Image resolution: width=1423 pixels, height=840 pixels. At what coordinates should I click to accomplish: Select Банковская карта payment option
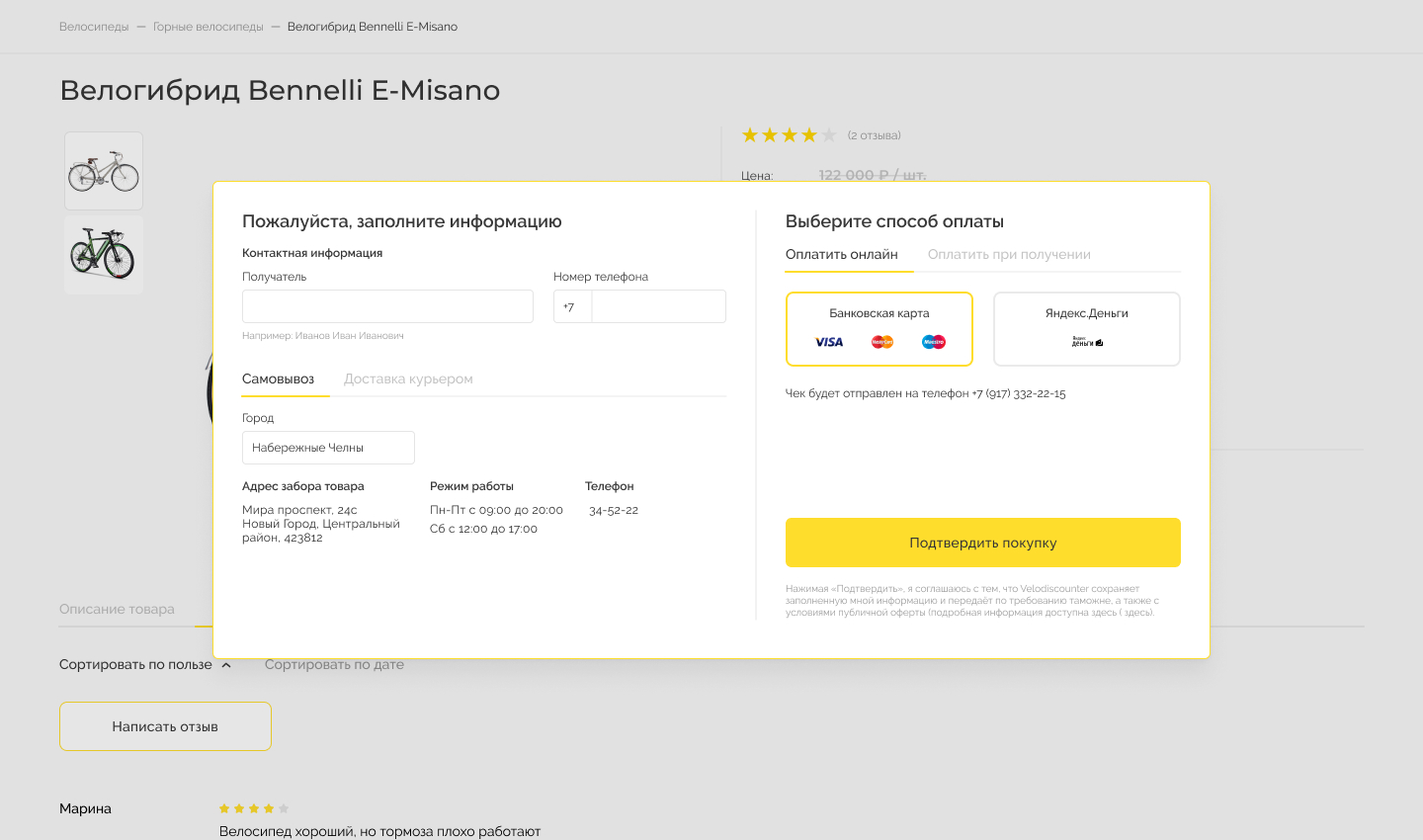click(x=879, y=329)
